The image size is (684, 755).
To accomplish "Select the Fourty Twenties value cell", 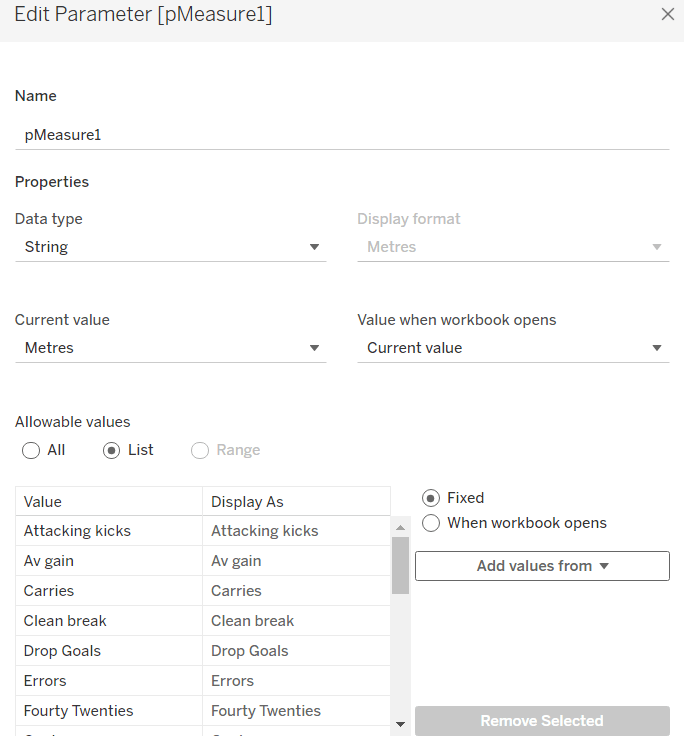I will click(78, 711).
